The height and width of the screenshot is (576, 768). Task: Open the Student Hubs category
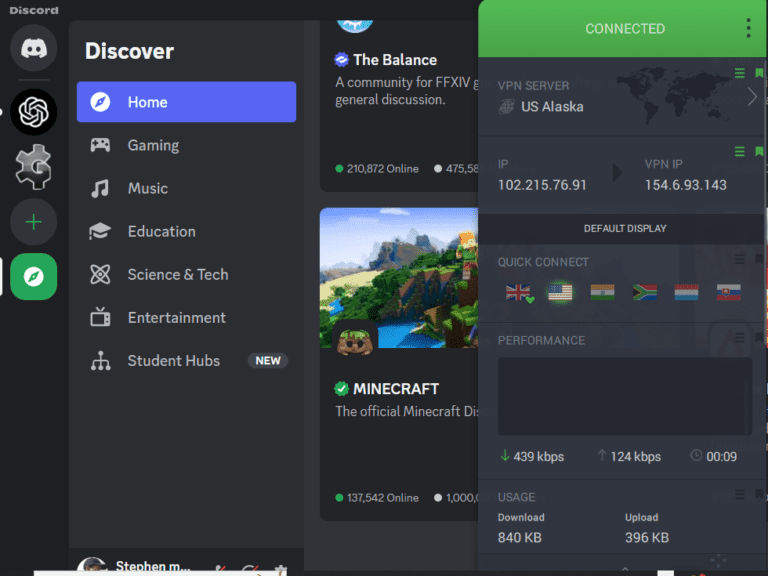(187, 360)
